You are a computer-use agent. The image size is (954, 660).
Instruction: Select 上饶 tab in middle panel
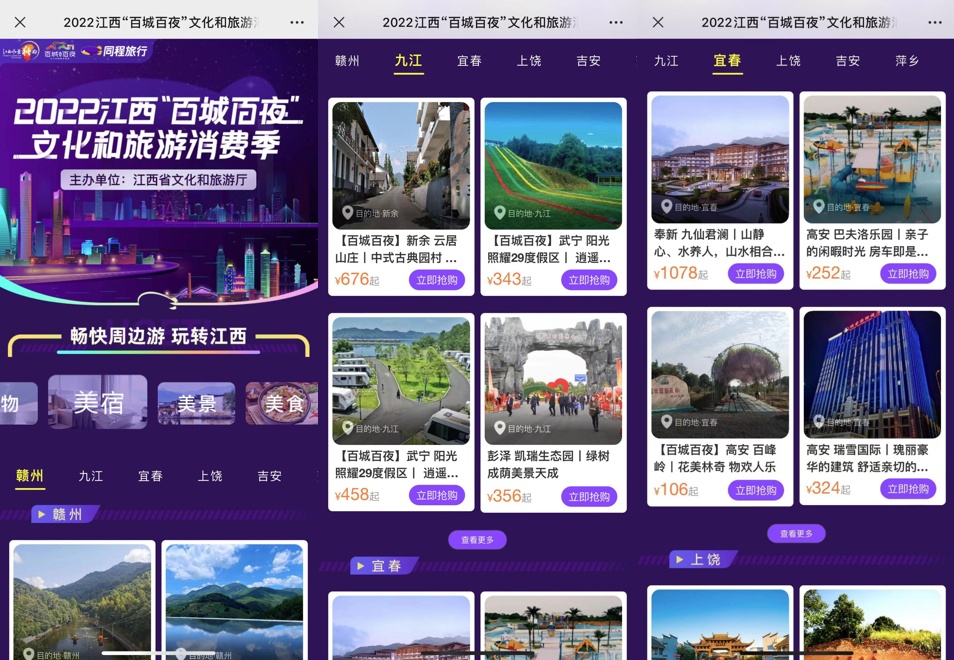click(529, 61)
